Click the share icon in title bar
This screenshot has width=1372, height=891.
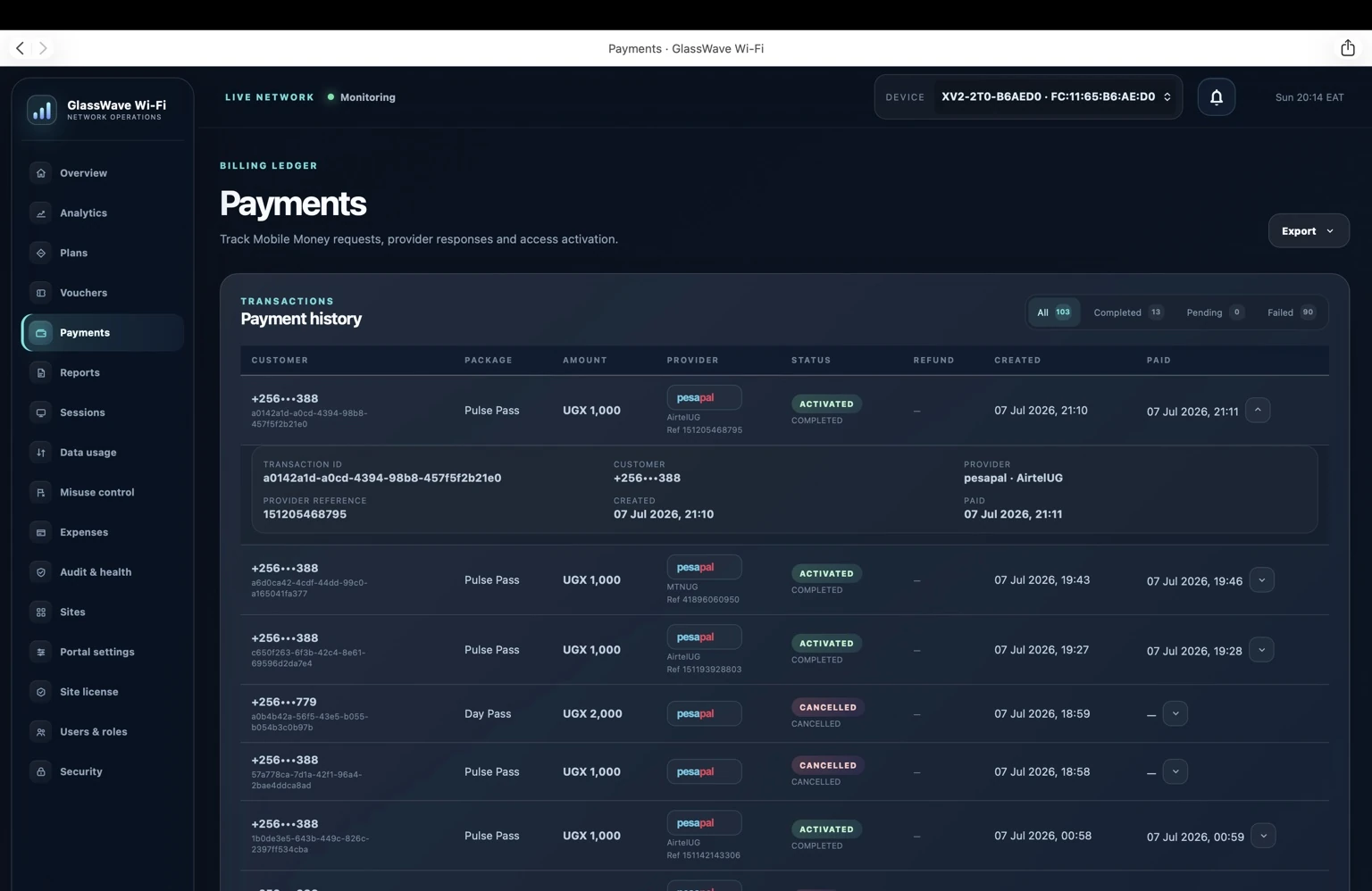click(x=1348, y=48)
